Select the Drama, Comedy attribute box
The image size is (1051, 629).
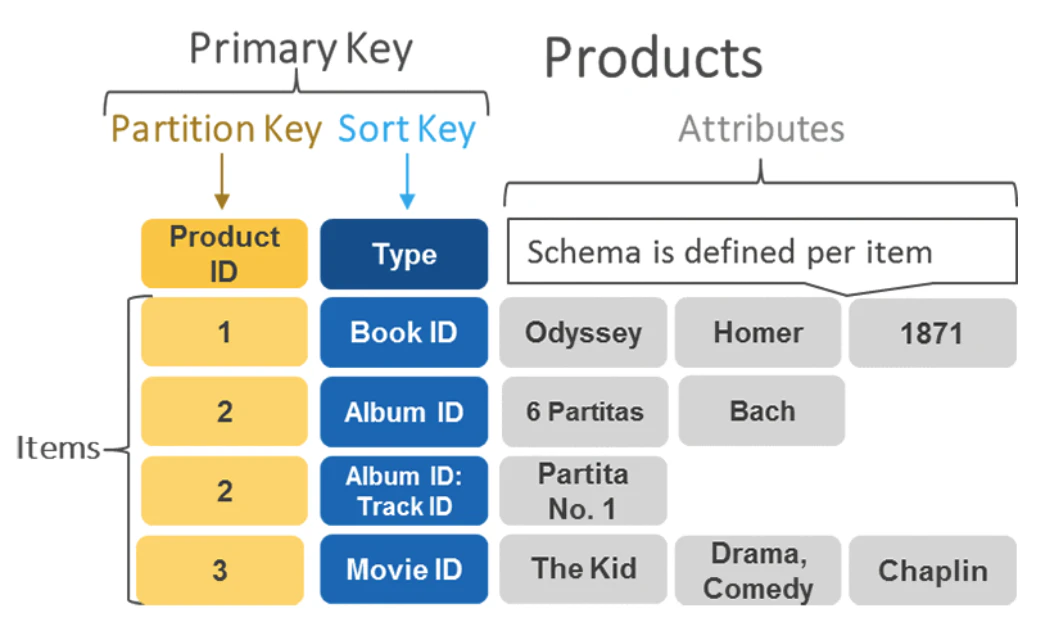[x=758, y=570]
